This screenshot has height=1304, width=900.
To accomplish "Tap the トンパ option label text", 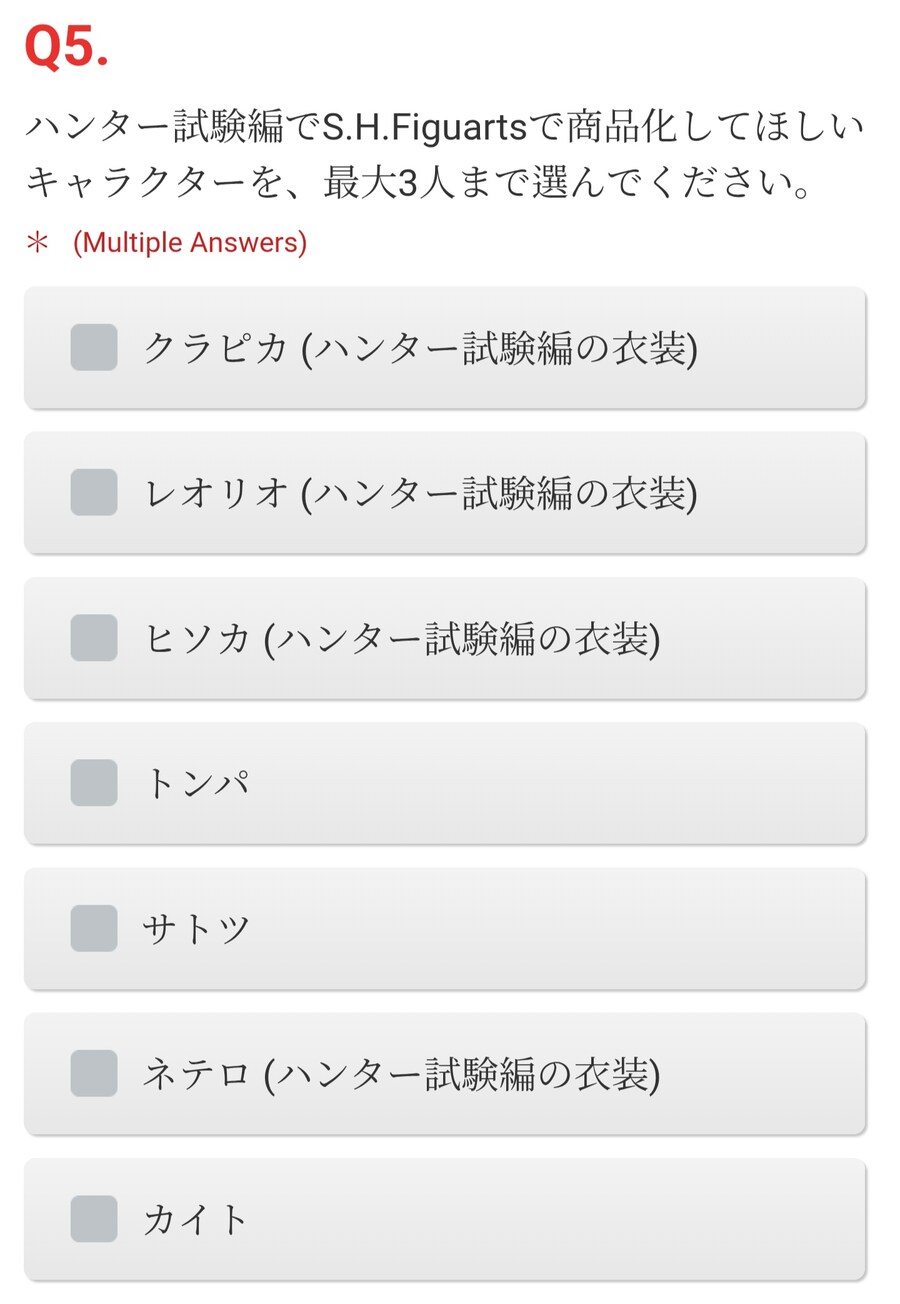I will coord(196,784).
